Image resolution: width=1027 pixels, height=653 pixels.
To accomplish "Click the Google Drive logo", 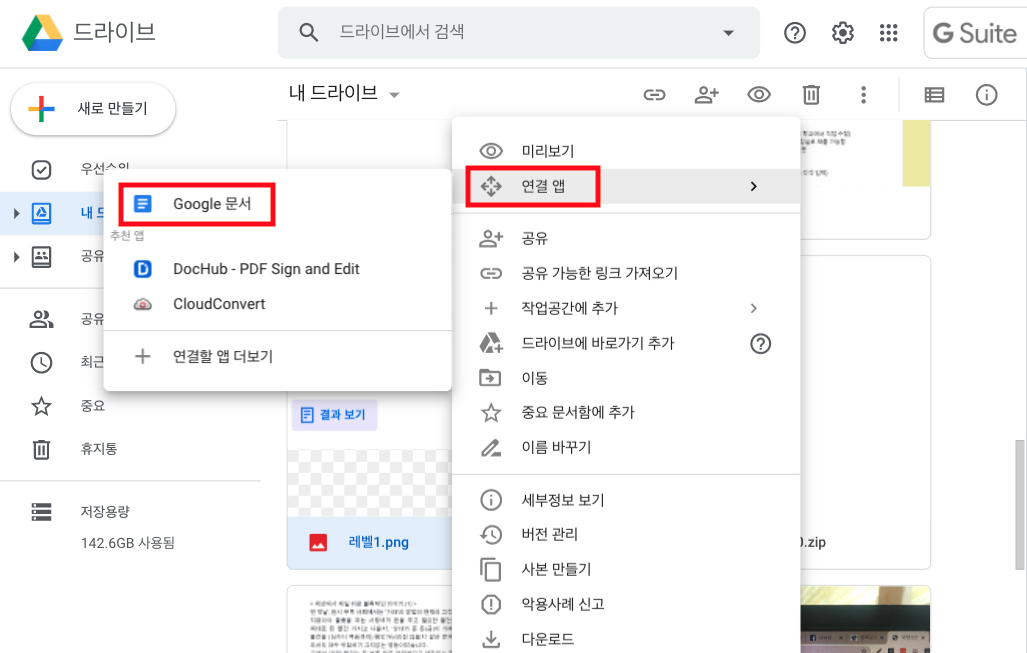I will coord(43,33).
